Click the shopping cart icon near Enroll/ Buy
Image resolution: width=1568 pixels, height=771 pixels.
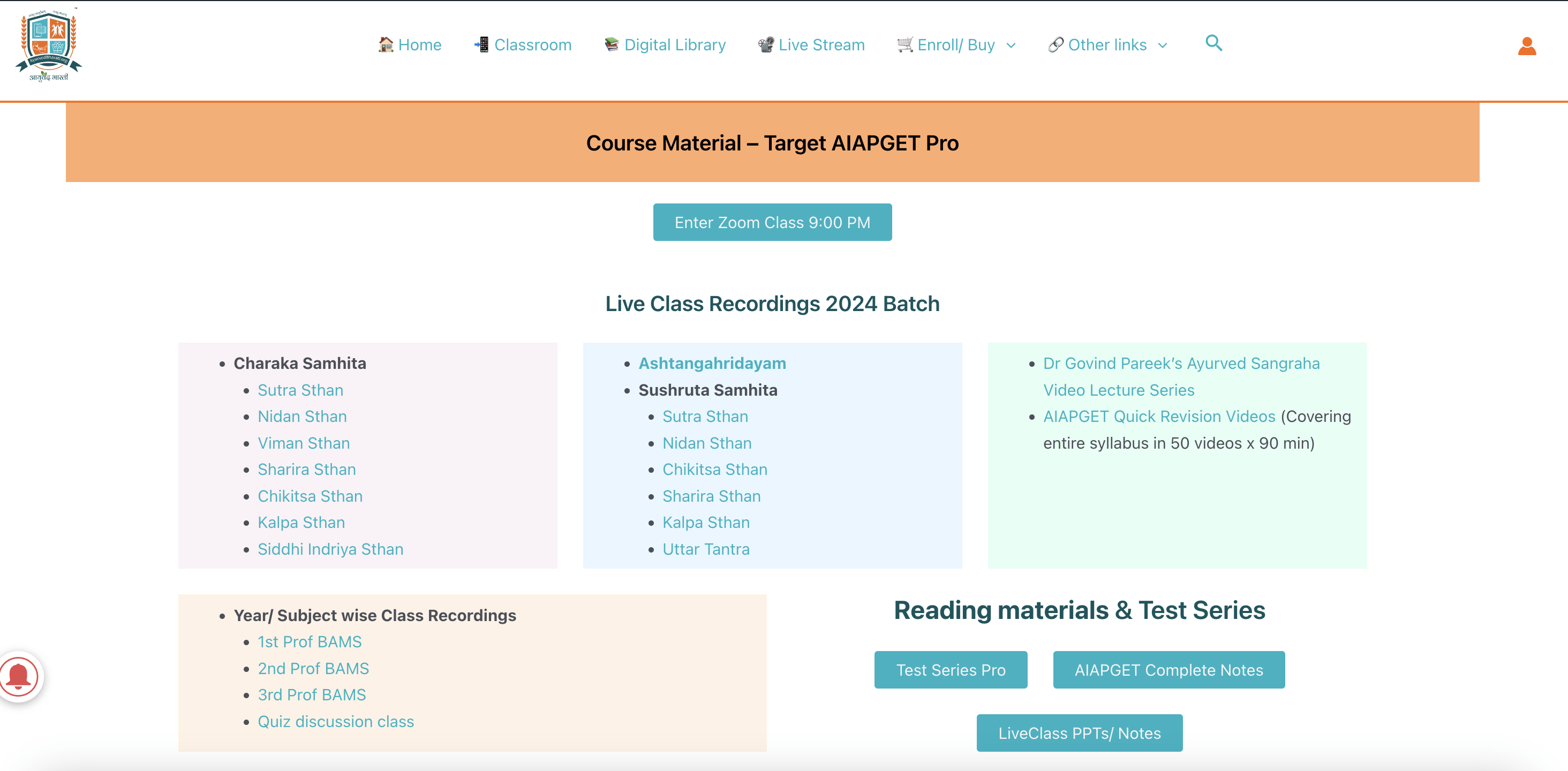904,44
